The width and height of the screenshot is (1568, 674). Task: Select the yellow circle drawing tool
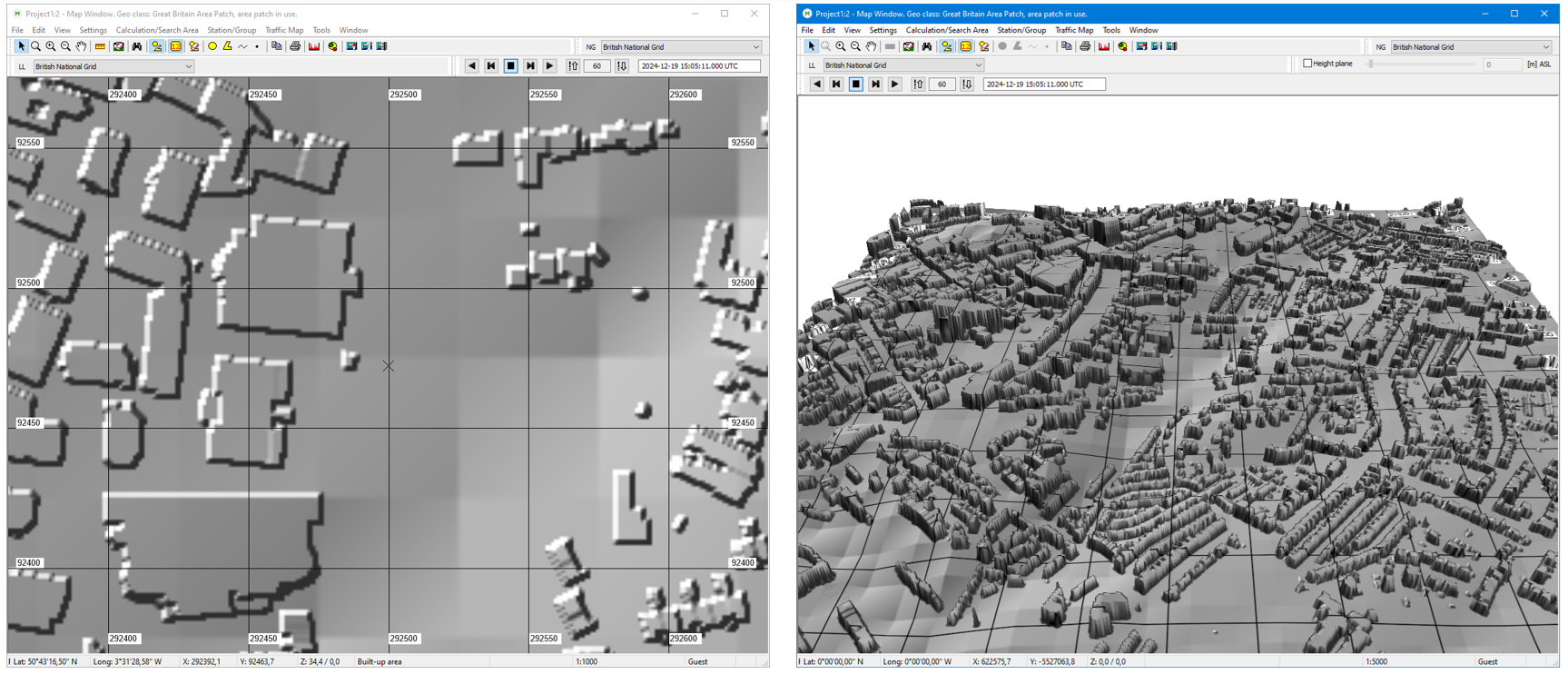click(x=212, y=46)
